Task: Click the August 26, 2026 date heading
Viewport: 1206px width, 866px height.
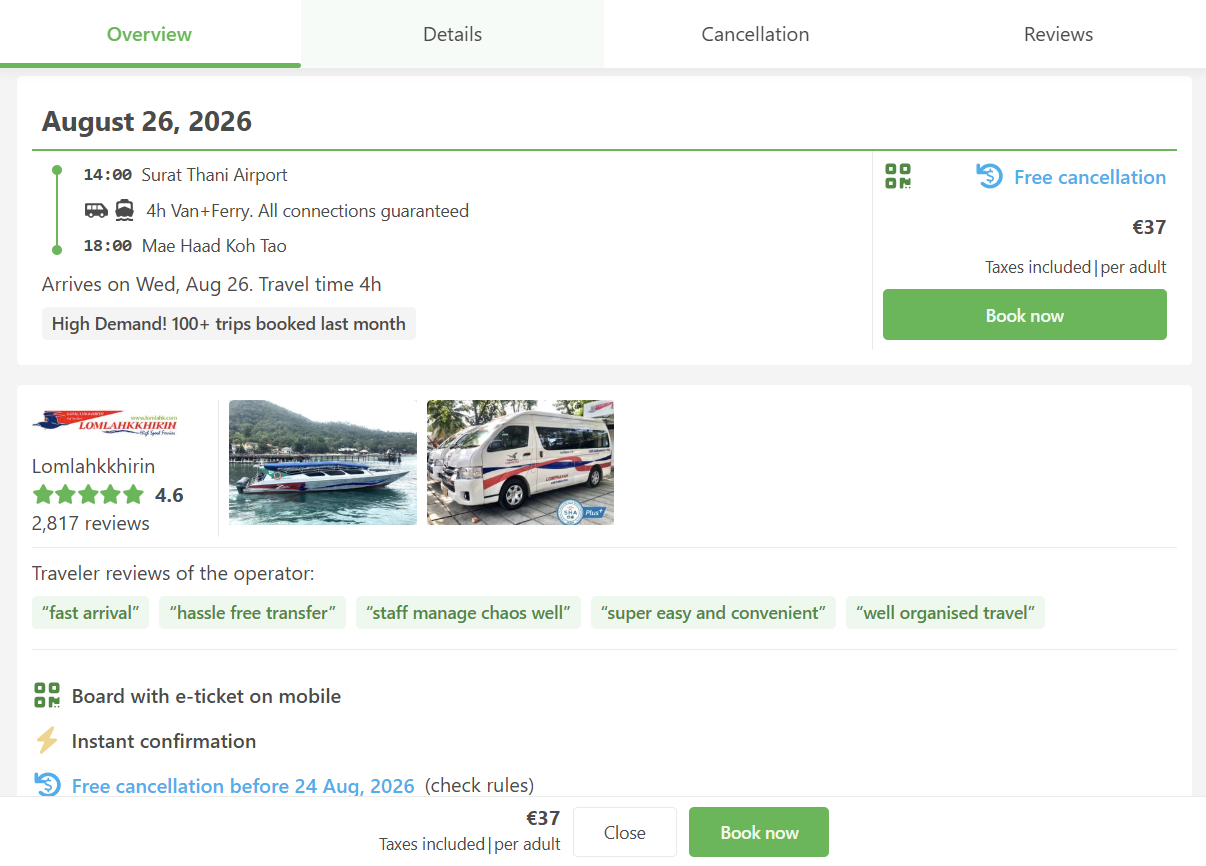Action: 147,122
